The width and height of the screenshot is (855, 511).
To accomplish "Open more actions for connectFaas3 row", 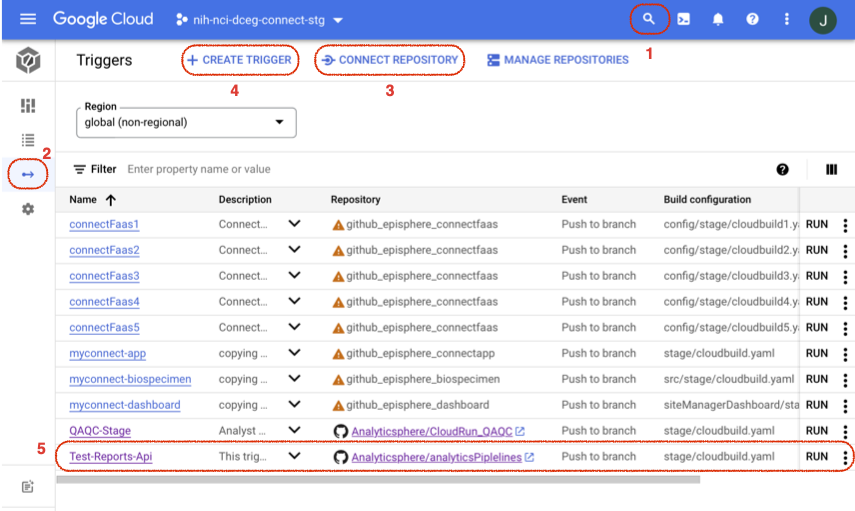I will pyautogui.click(x=845, y=276).
